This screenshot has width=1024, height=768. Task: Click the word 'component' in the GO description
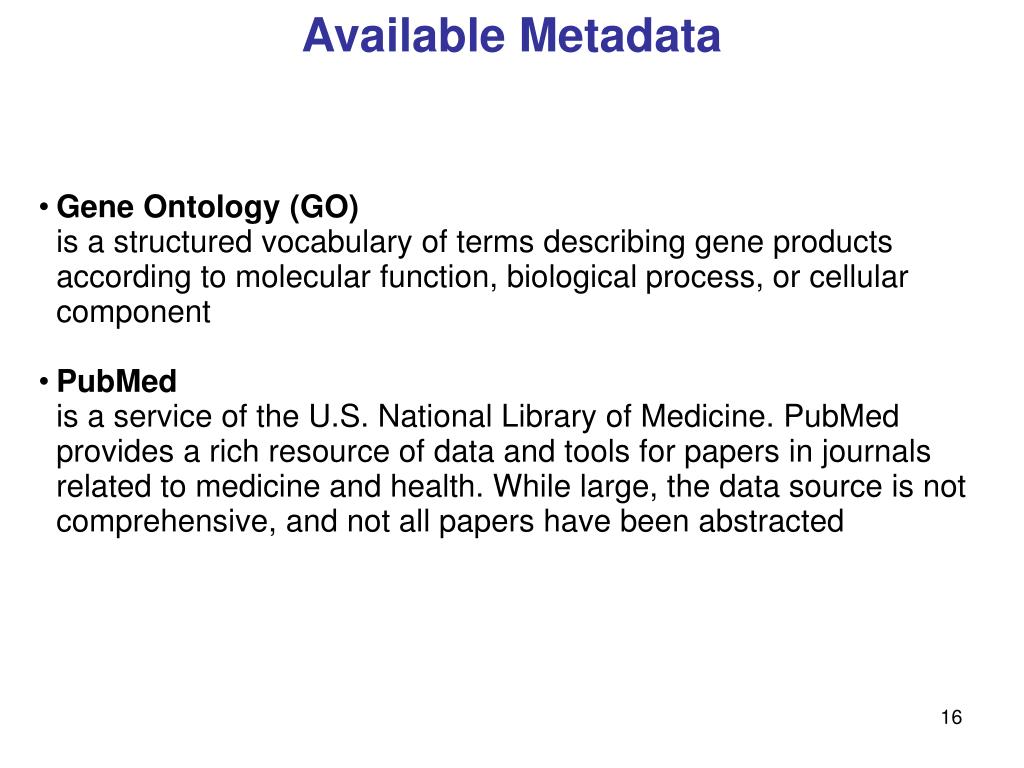tap(133, 313)
